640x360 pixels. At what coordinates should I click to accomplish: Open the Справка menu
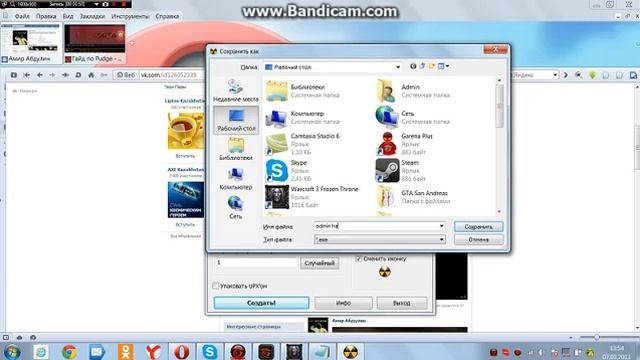click(x=167, y=16)
